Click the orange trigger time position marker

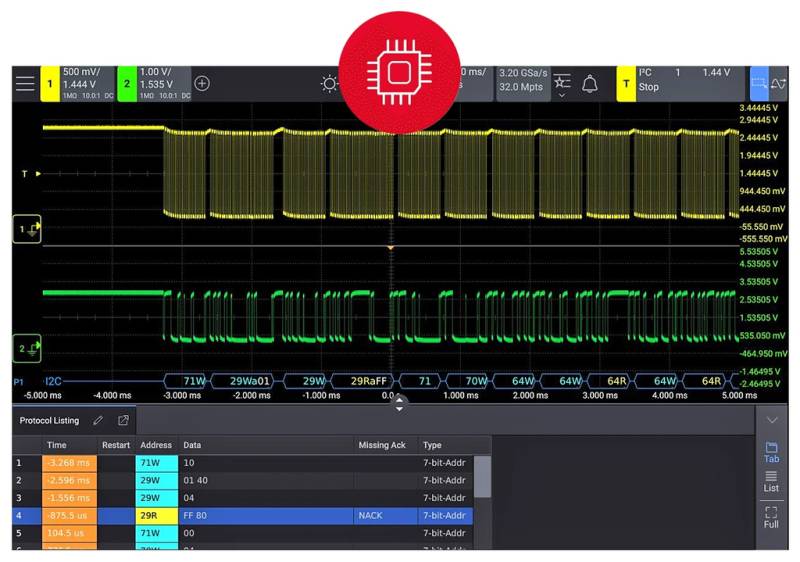point(390,248)
